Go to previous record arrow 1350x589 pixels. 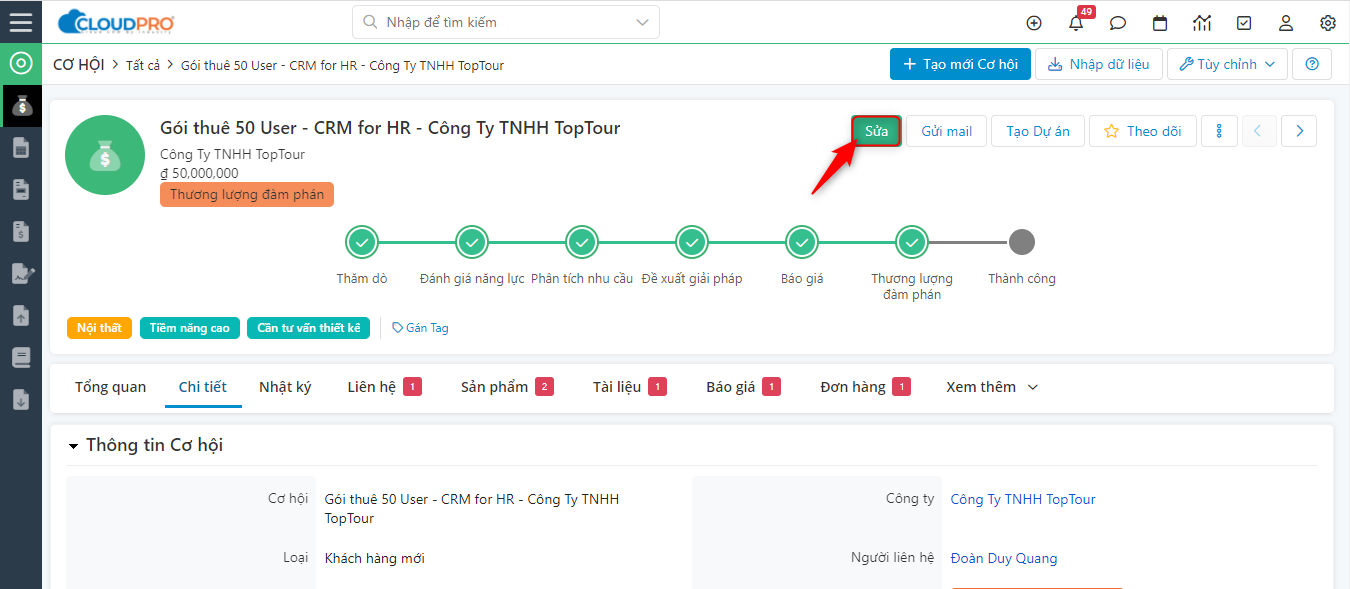click(x=1259, y=131)
